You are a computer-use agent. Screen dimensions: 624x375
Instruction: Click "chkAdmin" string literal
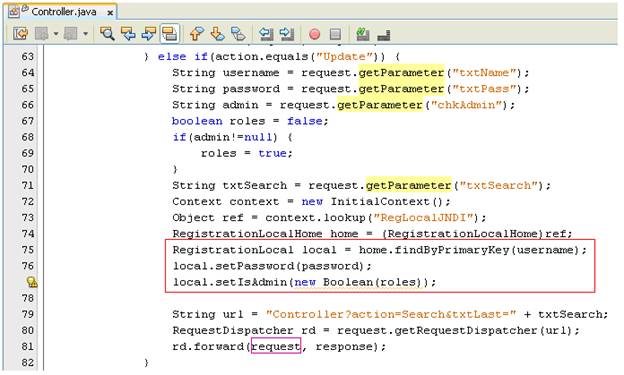[x=466, y=105]
